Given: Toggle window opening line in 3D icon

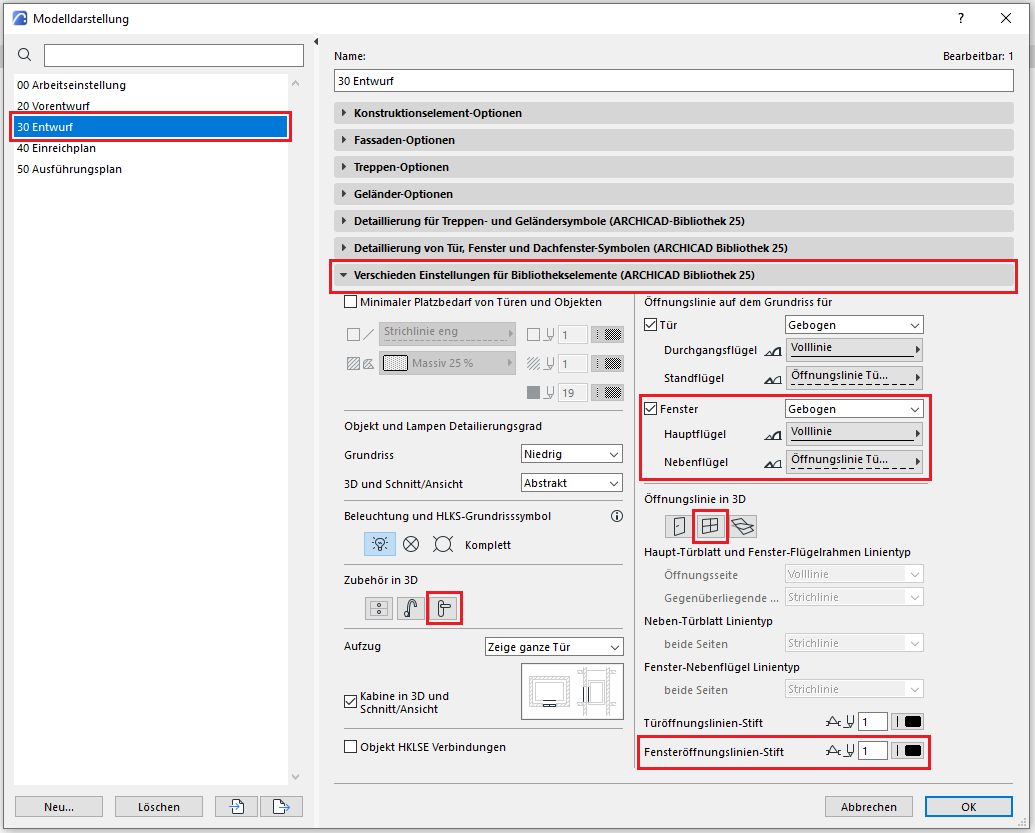Looking at the screenshot, I should pyautogui.click(x=710, y=526).
